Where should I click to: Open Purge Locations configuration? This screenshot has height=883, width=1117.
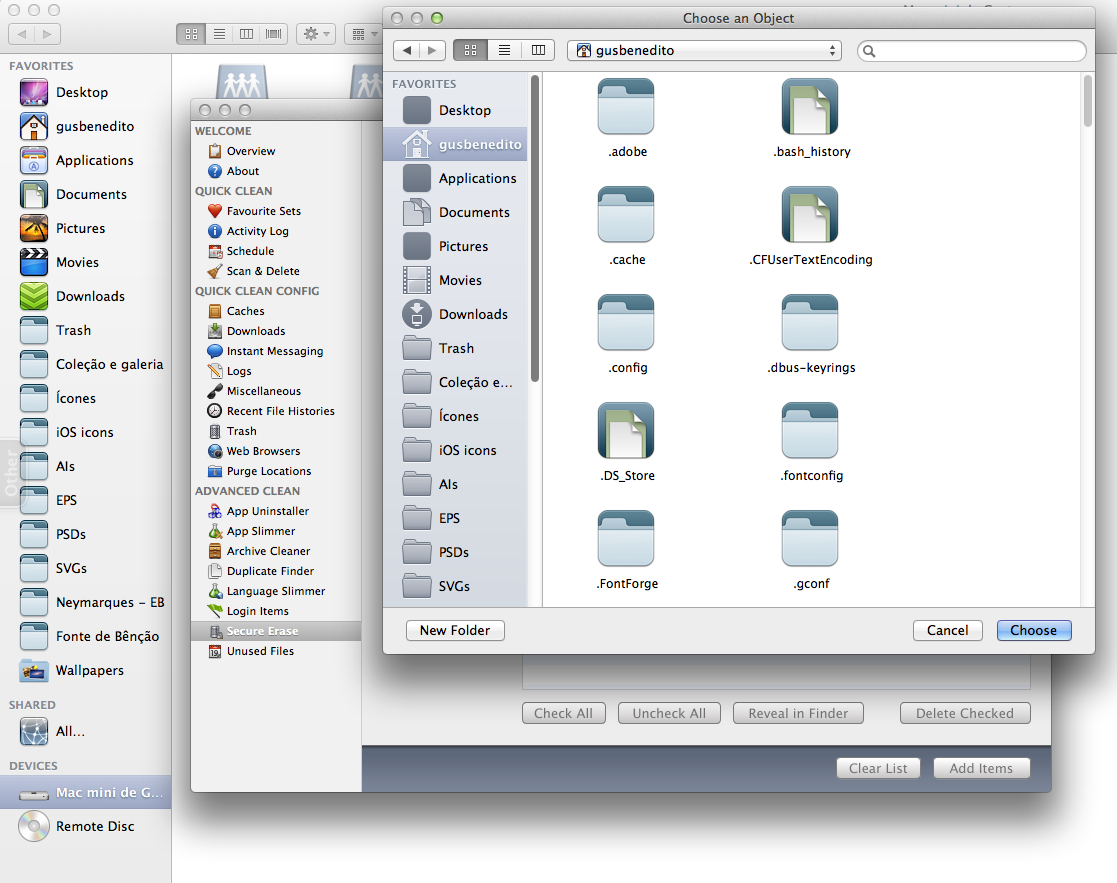click(x=259, y=471)
